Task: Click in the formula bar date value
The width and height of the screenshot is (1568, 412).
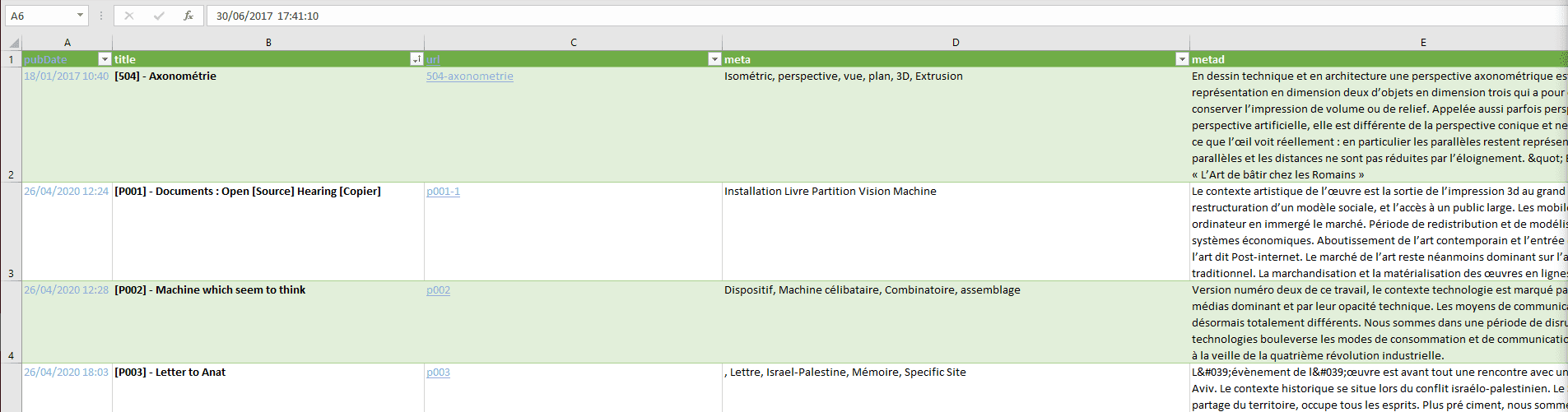Action: click(x=268, y=16)
